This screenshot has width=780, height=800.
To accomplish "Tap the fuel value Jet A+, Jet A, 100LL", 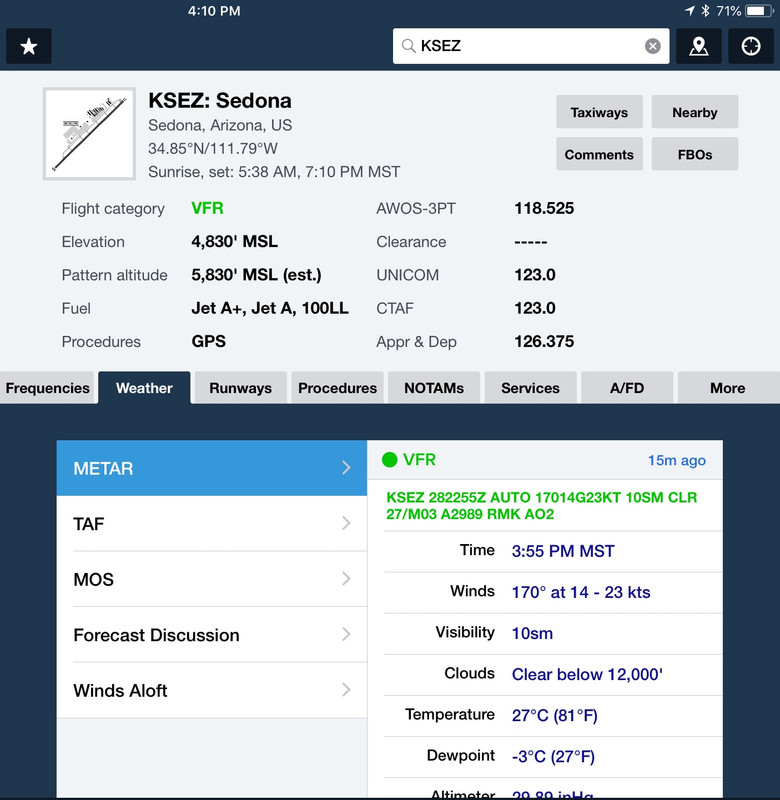I will tap(270, 308).
